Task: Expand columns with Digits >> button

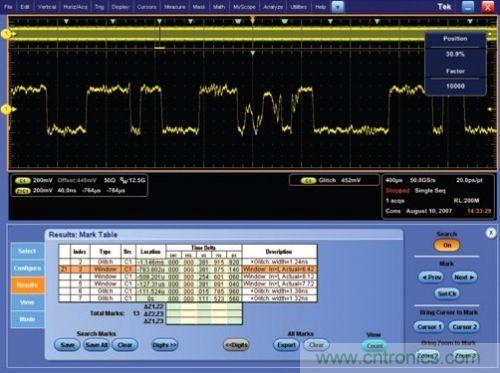Action: 165,345
